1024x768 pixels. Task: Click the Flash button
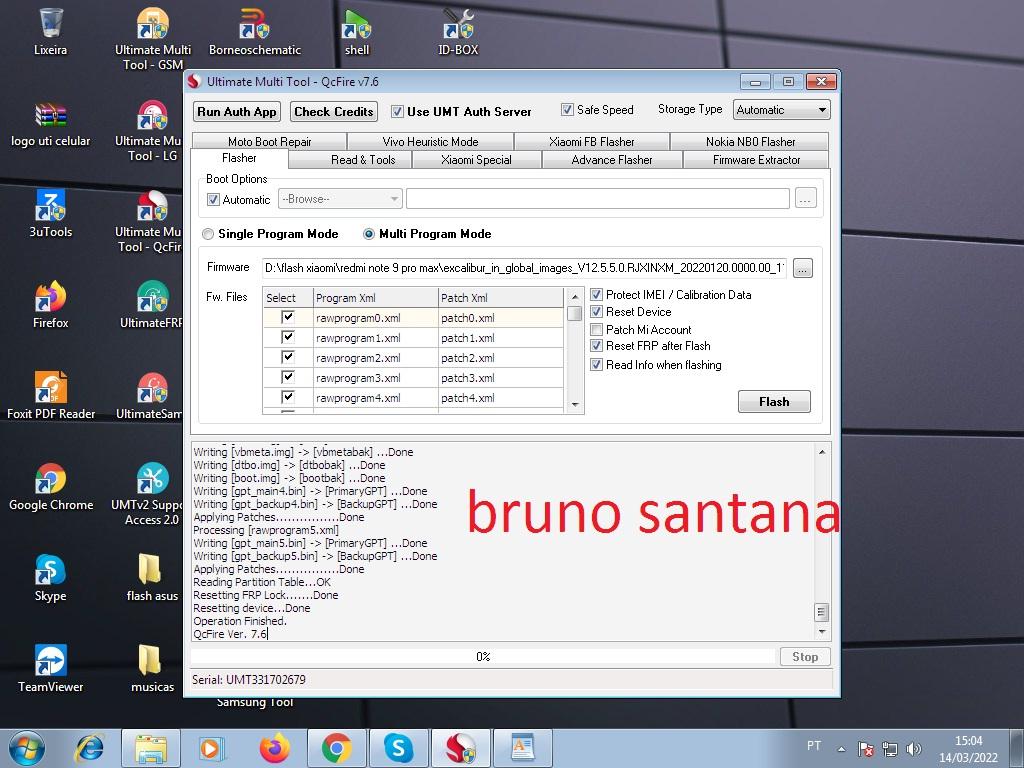pyautogui.click(x=775, y=402)
